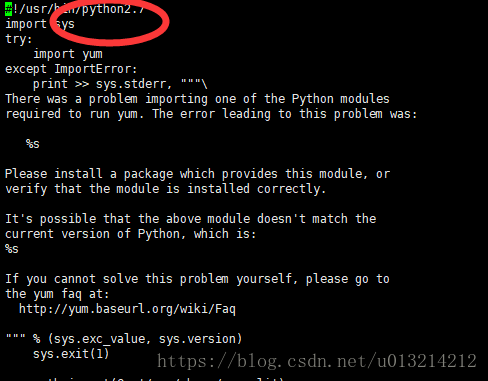Click "verify that the module" line

[165, 189]
